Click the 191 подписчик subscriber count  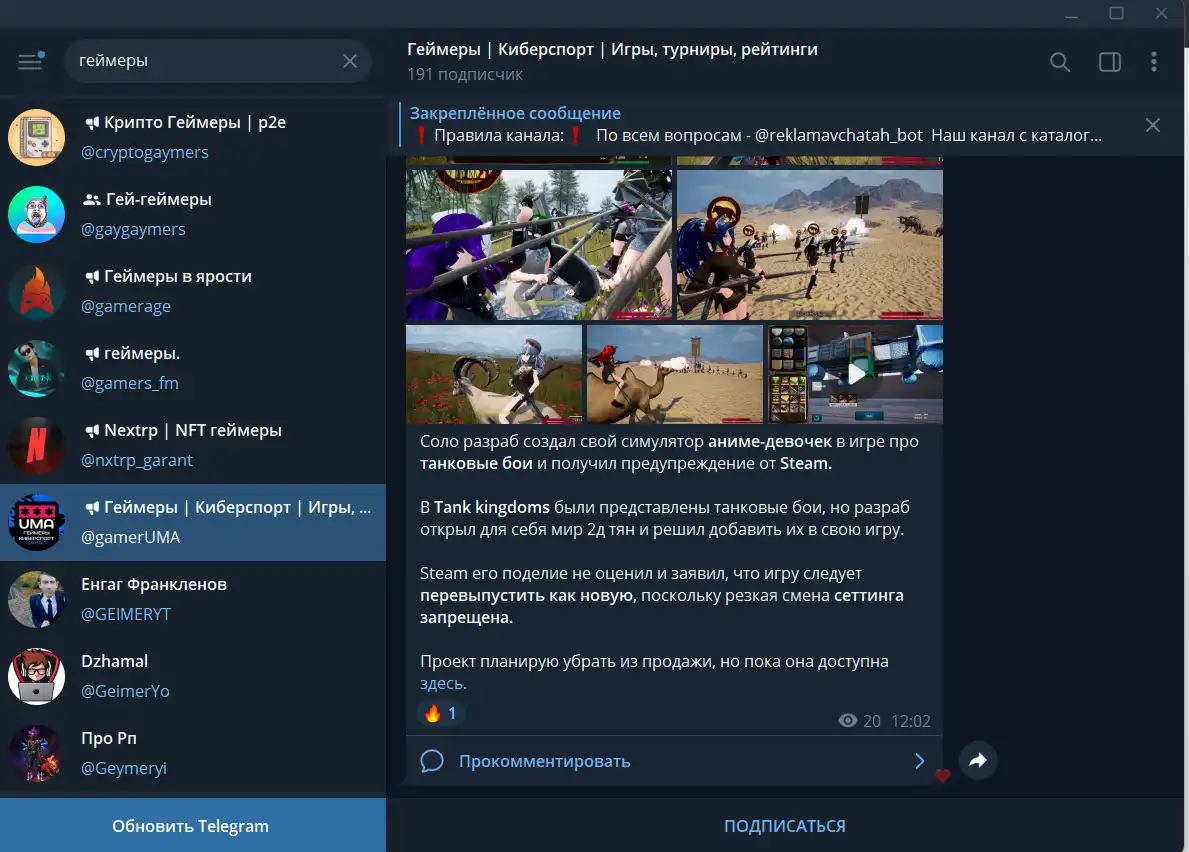[465, 74]
